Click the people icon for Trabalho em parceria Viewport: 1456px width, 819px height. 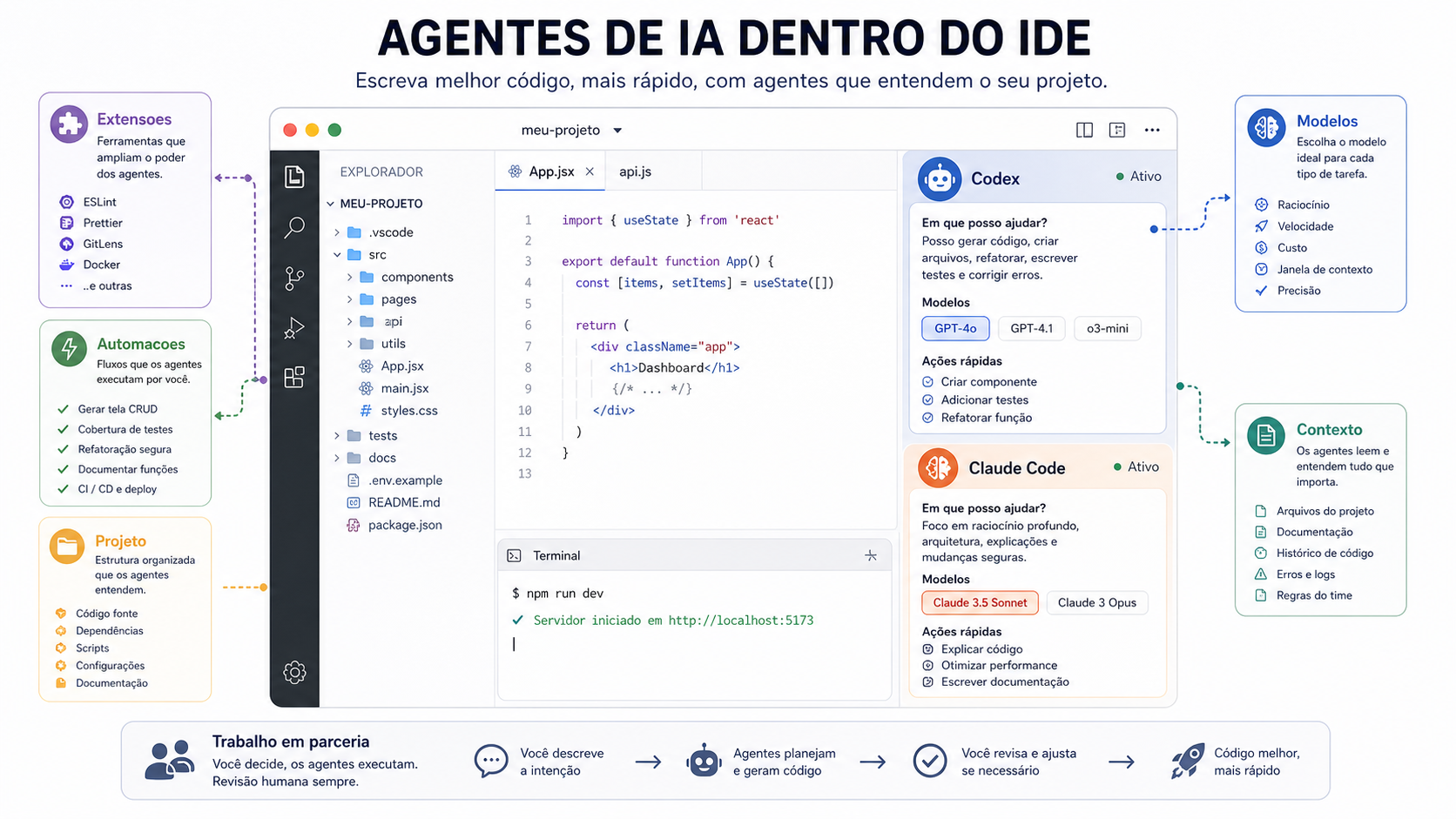tap(170, 760)
